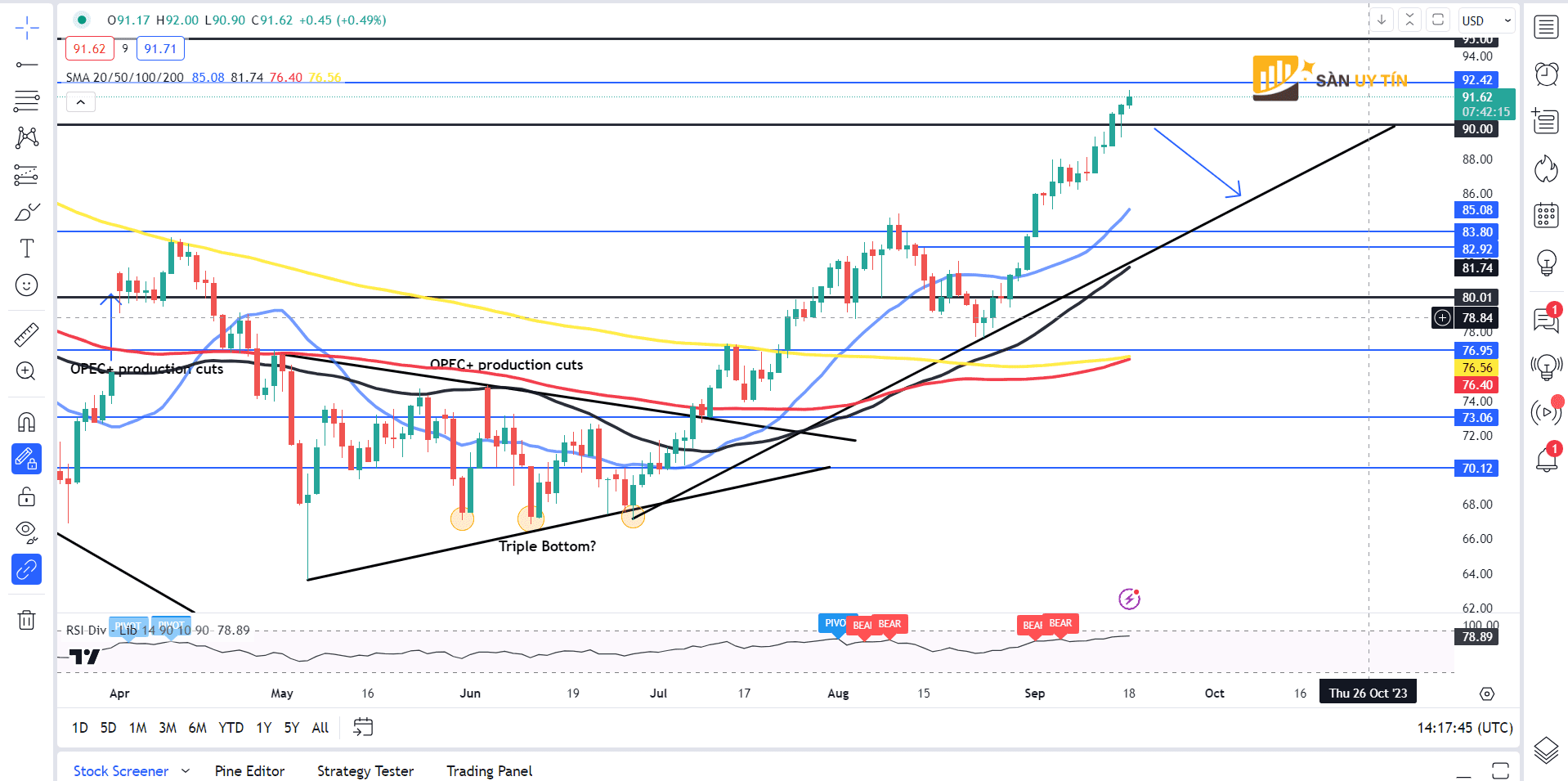Activate the zoom in tool

click(27, 371)
